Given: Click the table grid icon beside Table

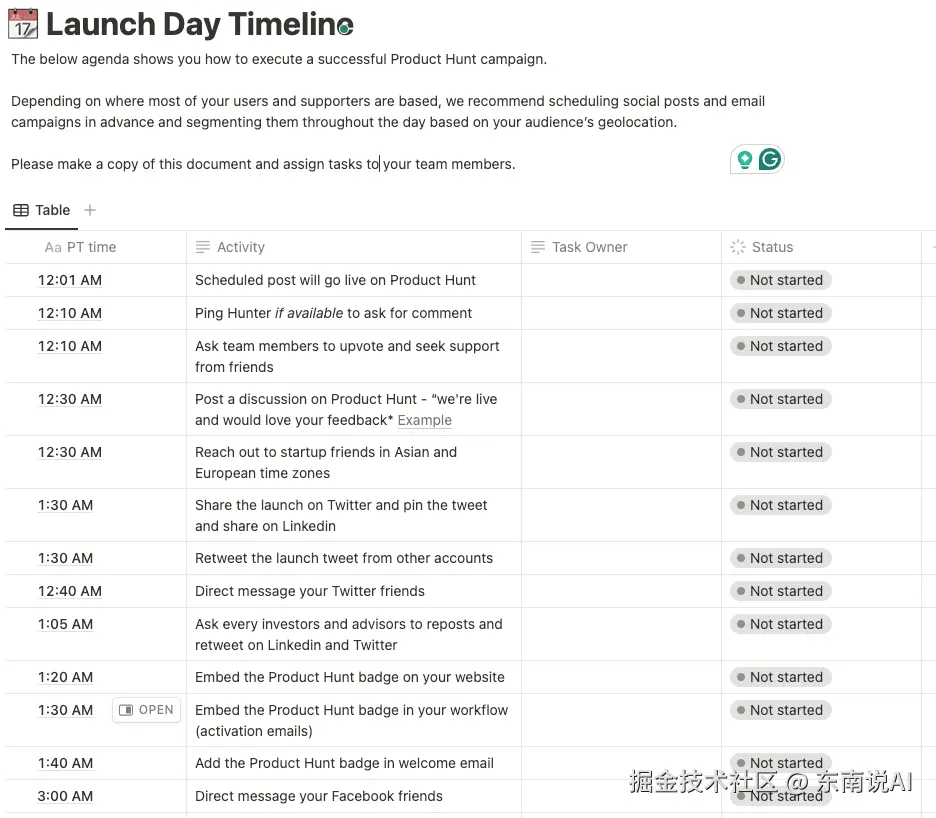Looking at the screenshot, I should click(21, 210).
